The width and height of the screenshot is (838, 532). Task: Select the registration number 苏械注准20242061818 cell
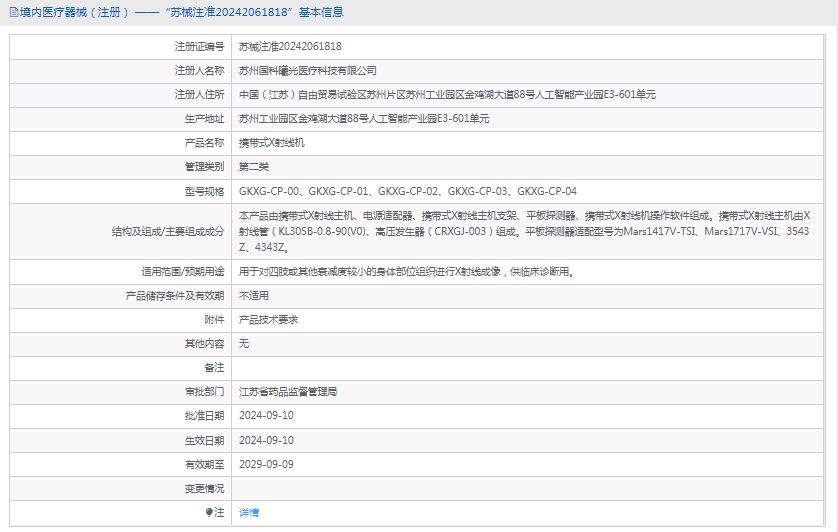tap(290, 46)
